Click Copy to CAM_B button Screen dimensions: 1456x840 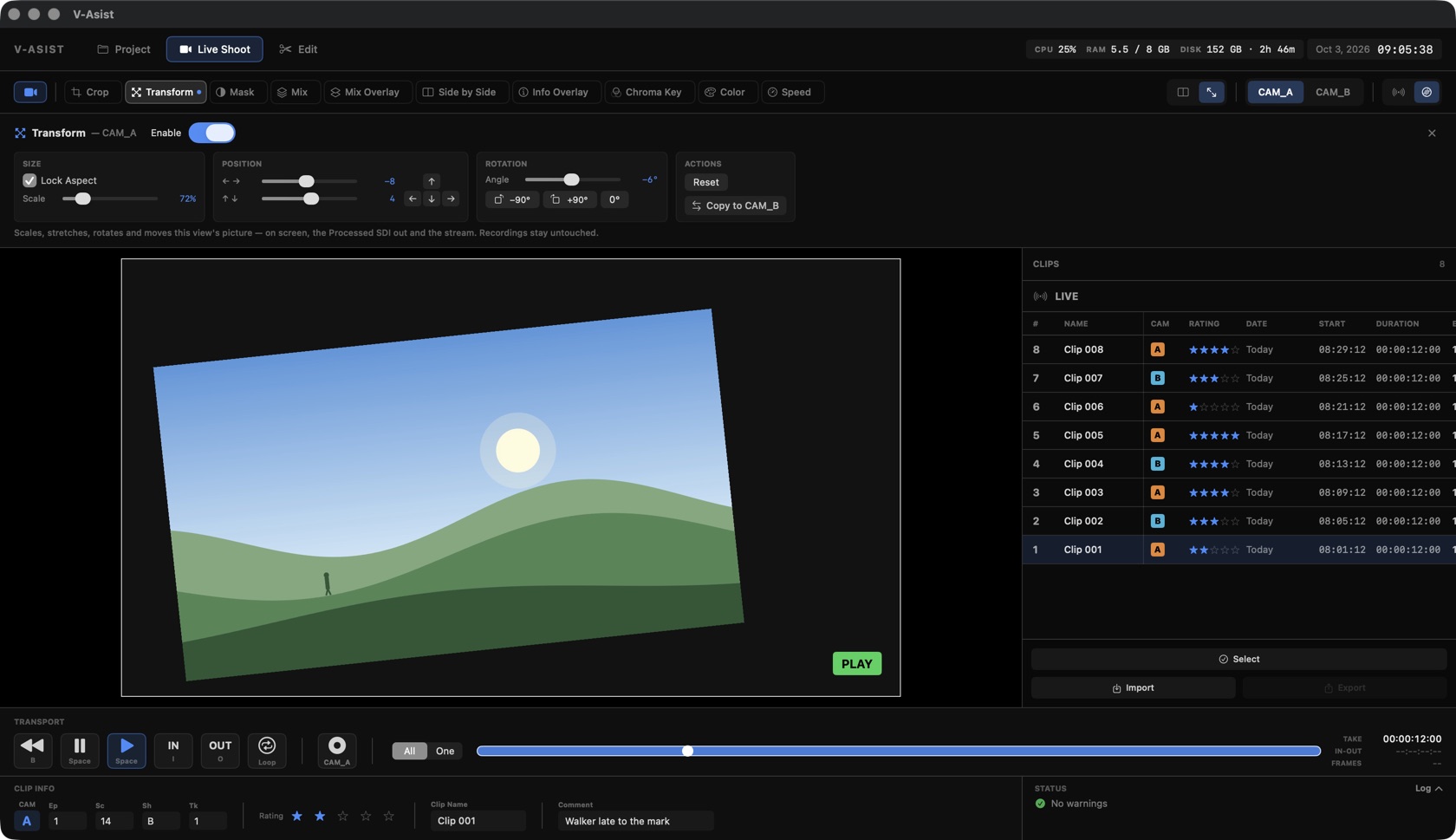coord(735,205)
